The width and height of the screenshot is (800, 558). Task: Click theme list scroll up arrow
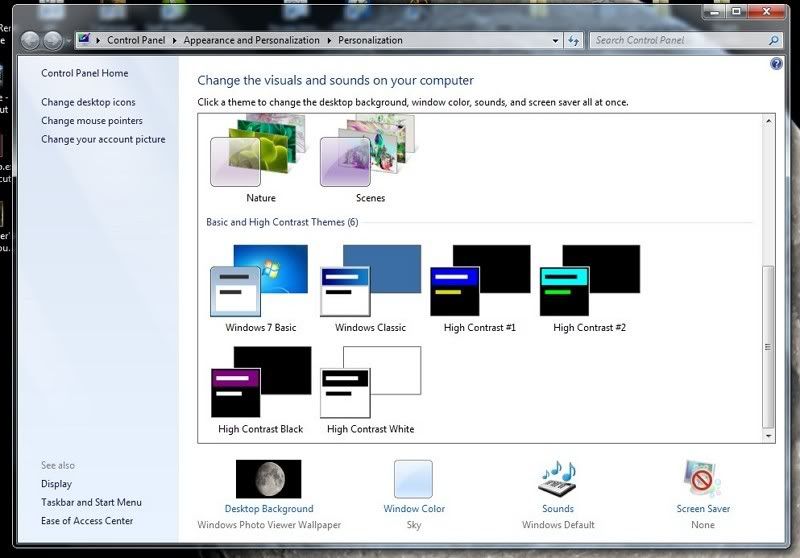(768, 121)
